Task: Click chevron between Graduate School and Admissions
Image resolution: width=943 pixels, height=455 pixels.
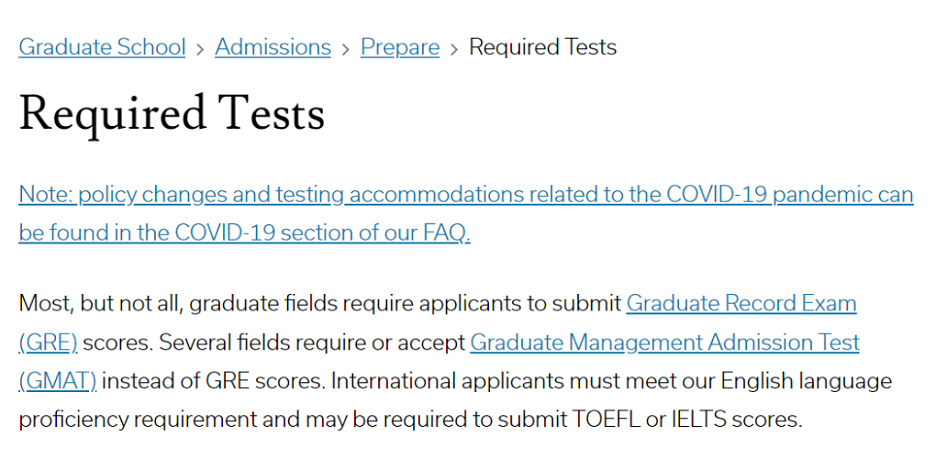Action: click(x=200, y=49)
